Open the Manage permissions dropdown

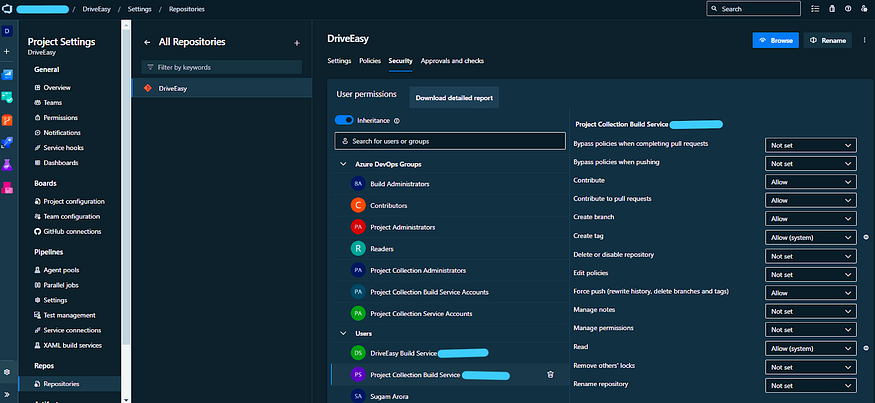pyautogui.click(x=810, y=330)
